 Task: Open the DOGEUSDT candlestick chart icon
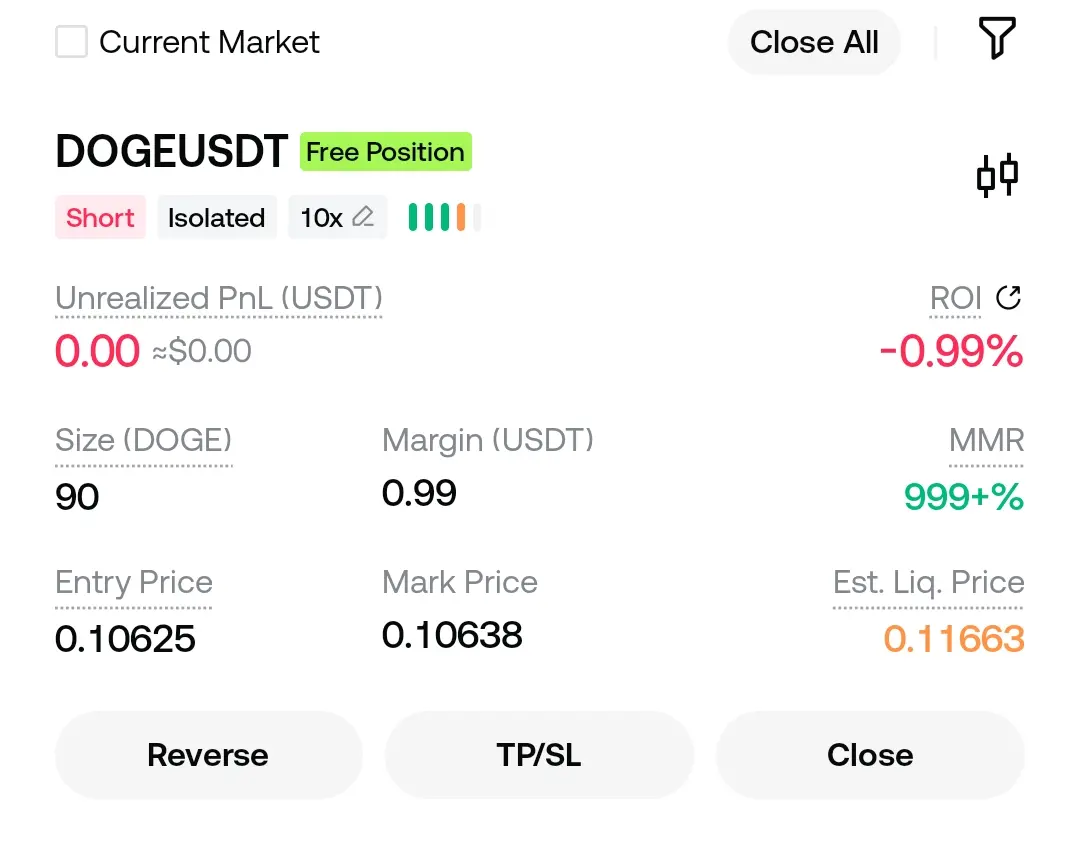pos(997,175)
